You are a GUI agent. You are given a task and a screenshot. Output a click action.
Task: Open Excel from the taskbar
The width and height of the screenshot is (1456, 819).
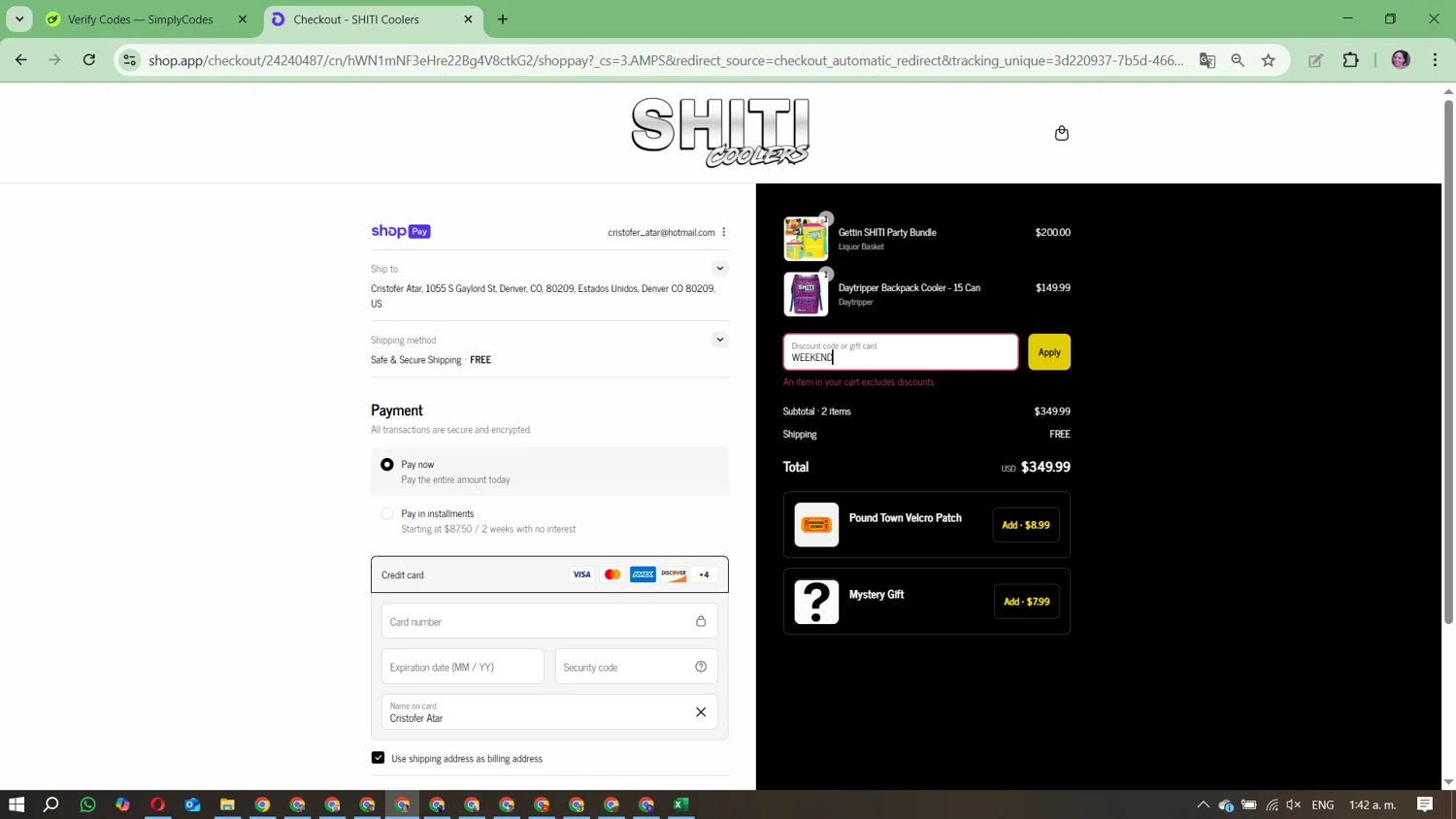tap(681, 804)
